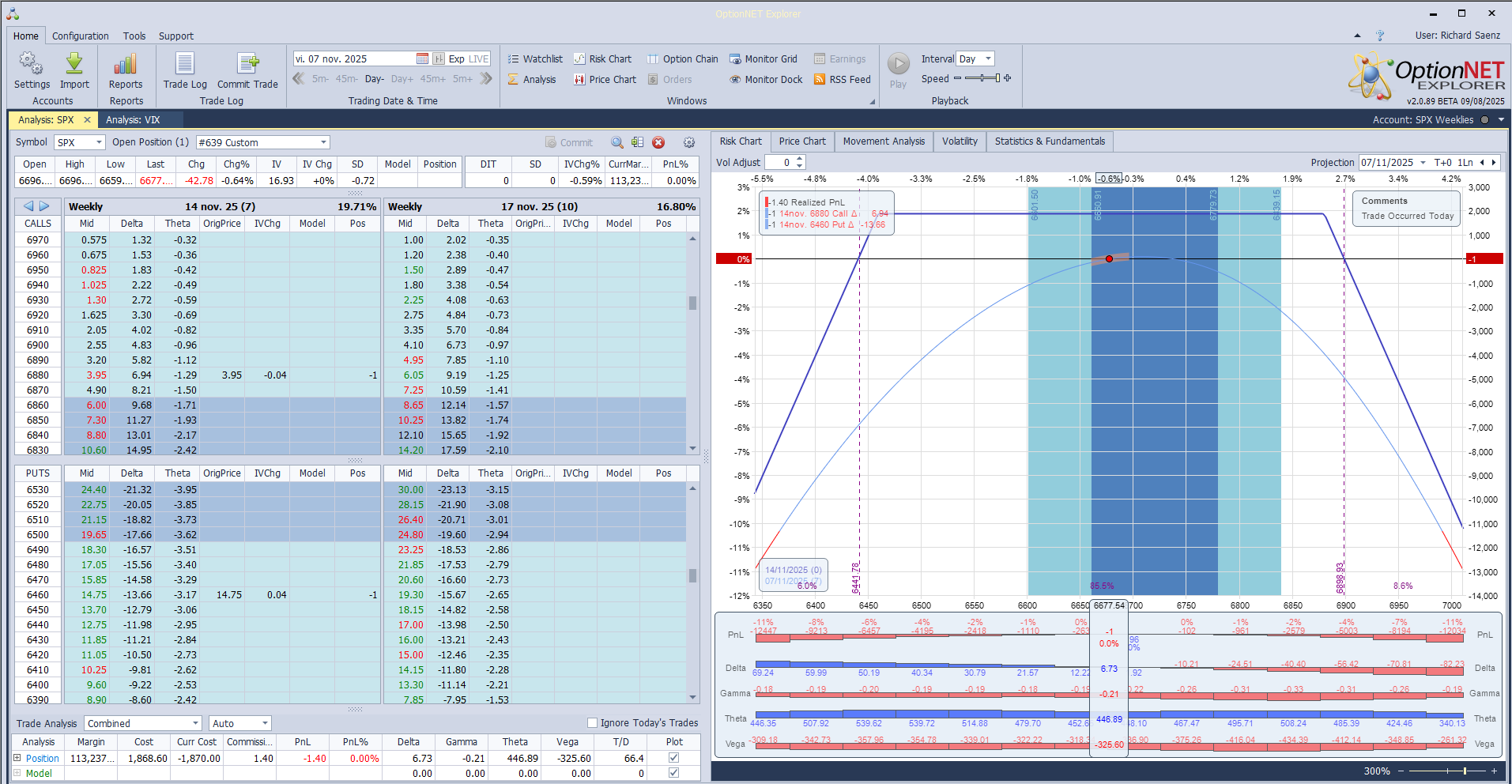
Task: Close the Analysis: SPX tab
Action: point(87,120)
